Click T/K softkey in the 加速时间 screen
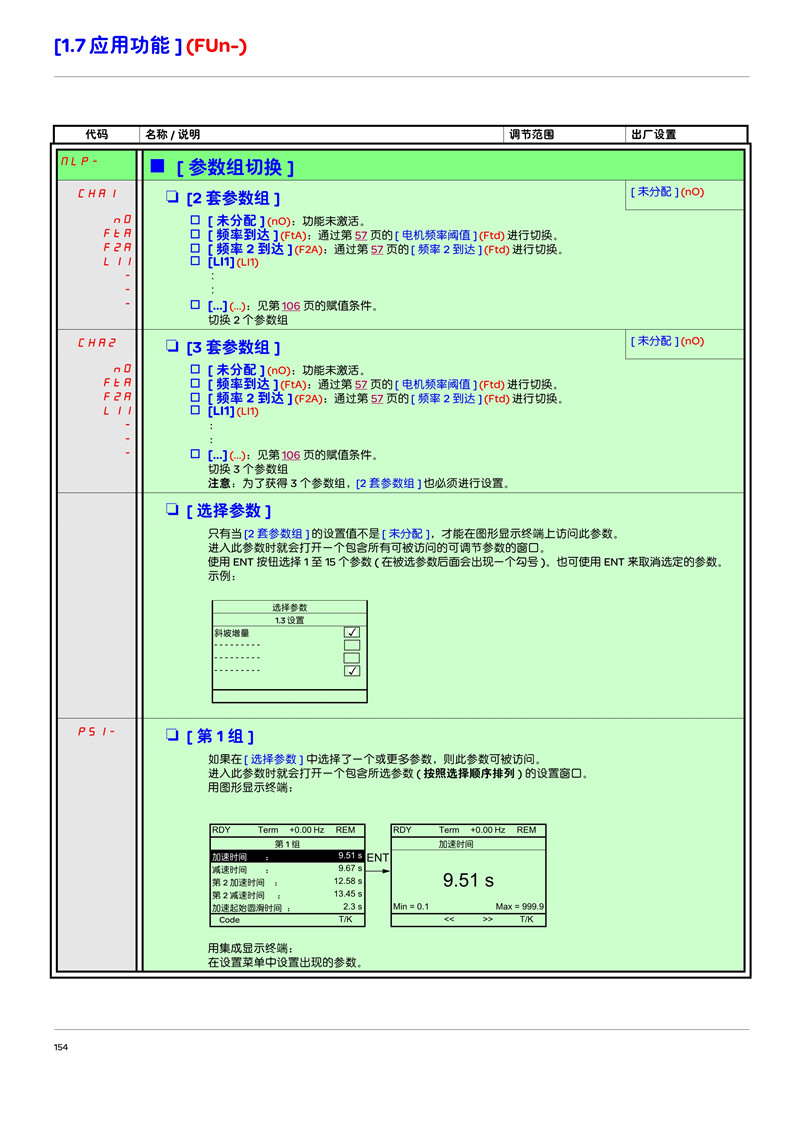The height and width of the screenshot is (1132, 800). click(x=526, y=920)
